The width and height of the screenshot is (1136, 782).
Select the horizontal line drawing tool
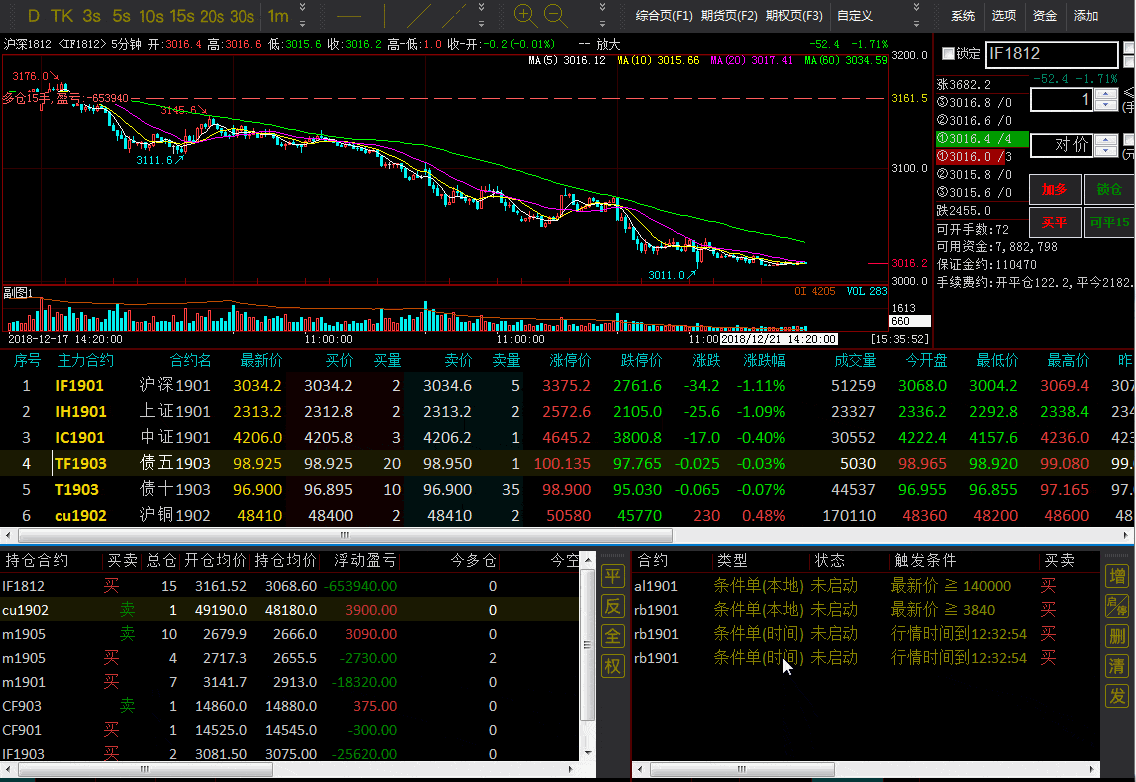click(x=349, y=16)
